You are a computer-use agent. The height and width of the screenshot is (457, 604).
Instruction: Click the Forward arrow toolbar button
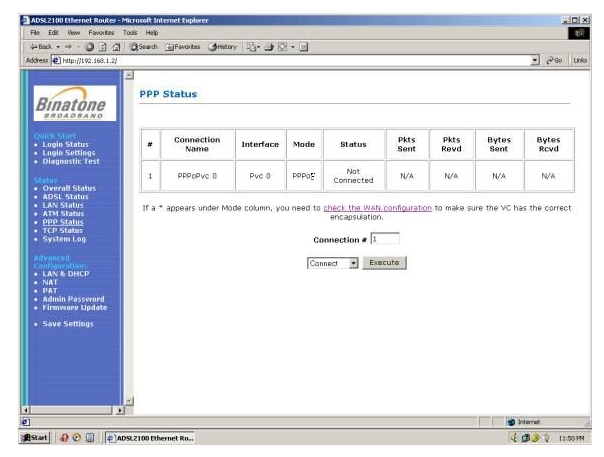(69, 47)
